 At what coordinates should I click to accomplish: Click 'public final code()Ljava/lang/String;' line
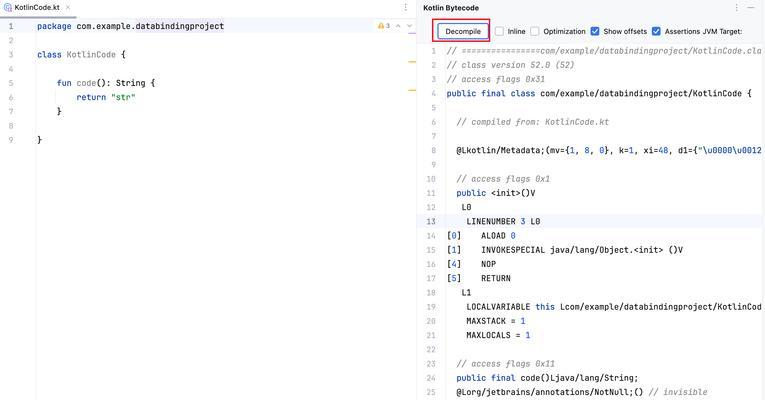547,378
